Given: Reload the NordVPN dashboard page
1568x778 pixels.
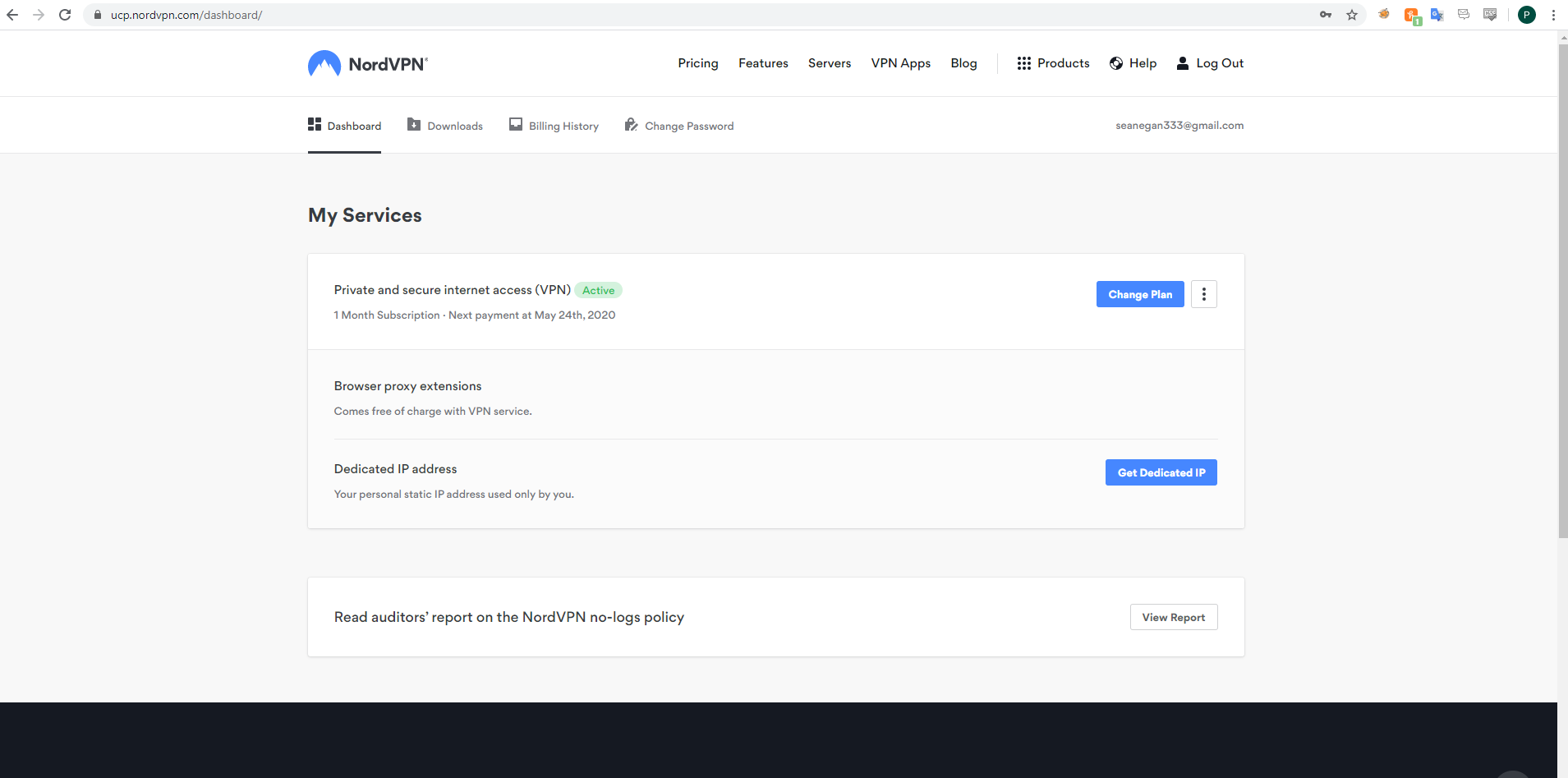Looking at the screenshot, I should tap(65, 15).
